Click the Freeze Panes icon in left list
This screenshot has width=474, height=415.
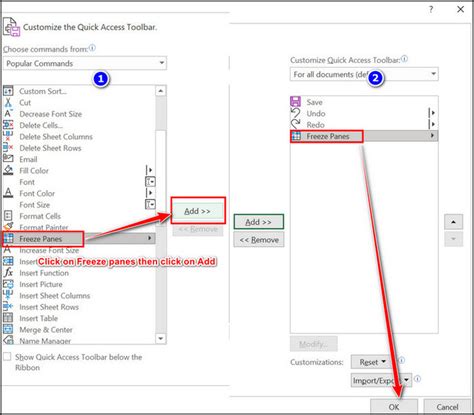click(8, 238)
